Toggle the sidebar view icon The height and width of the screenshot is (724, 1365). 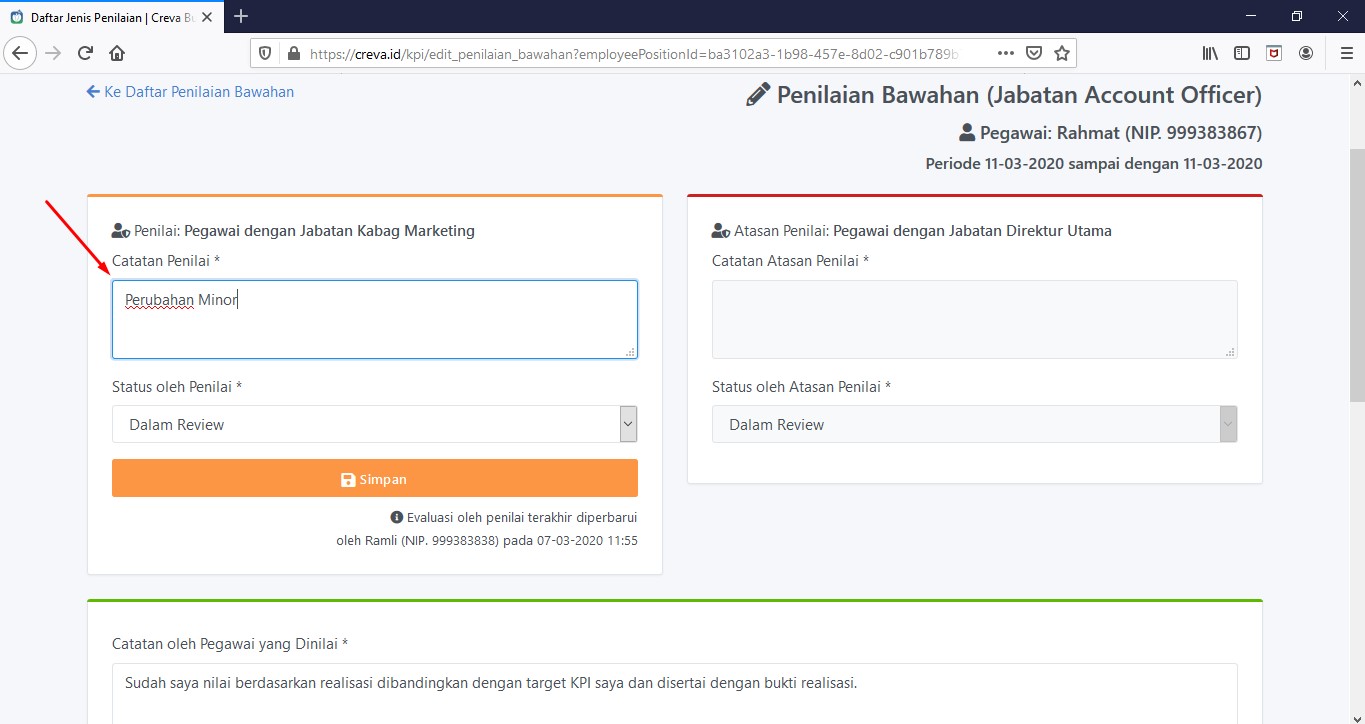(1242, 53)
